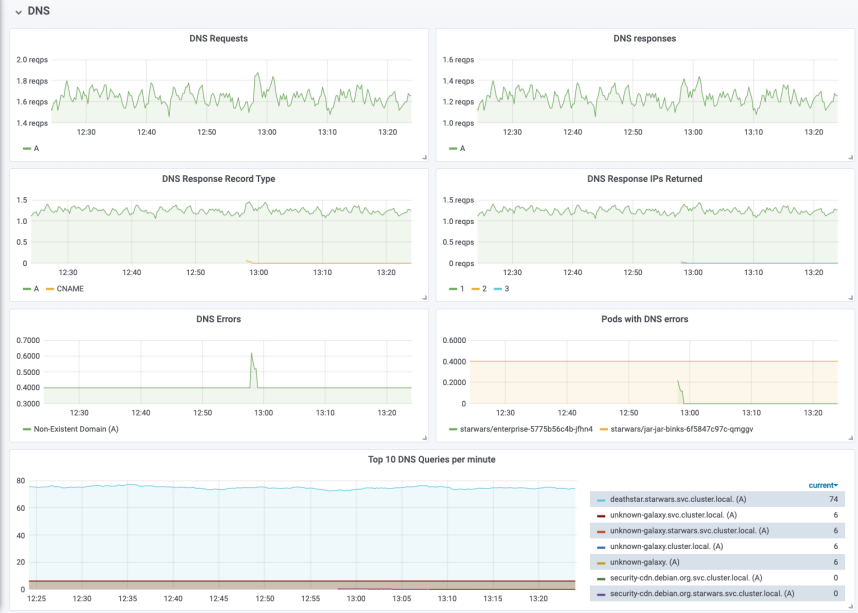
Task: Click DNS Requests panel resize handle
Action: point(425,157)
